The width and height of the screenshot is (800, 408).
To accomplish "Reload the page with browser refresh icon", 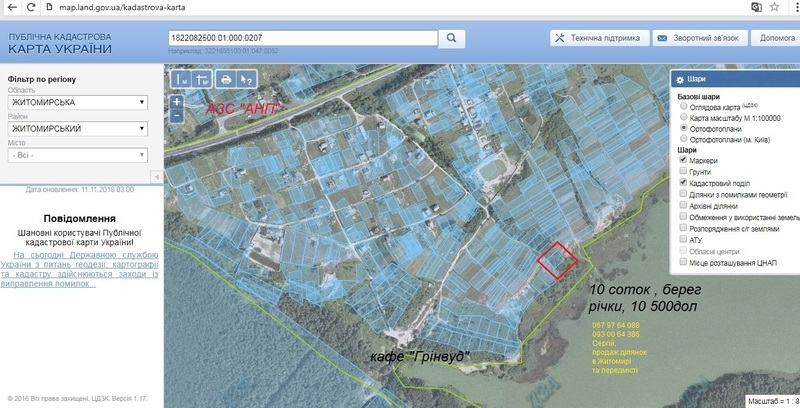I will point(12,7).
